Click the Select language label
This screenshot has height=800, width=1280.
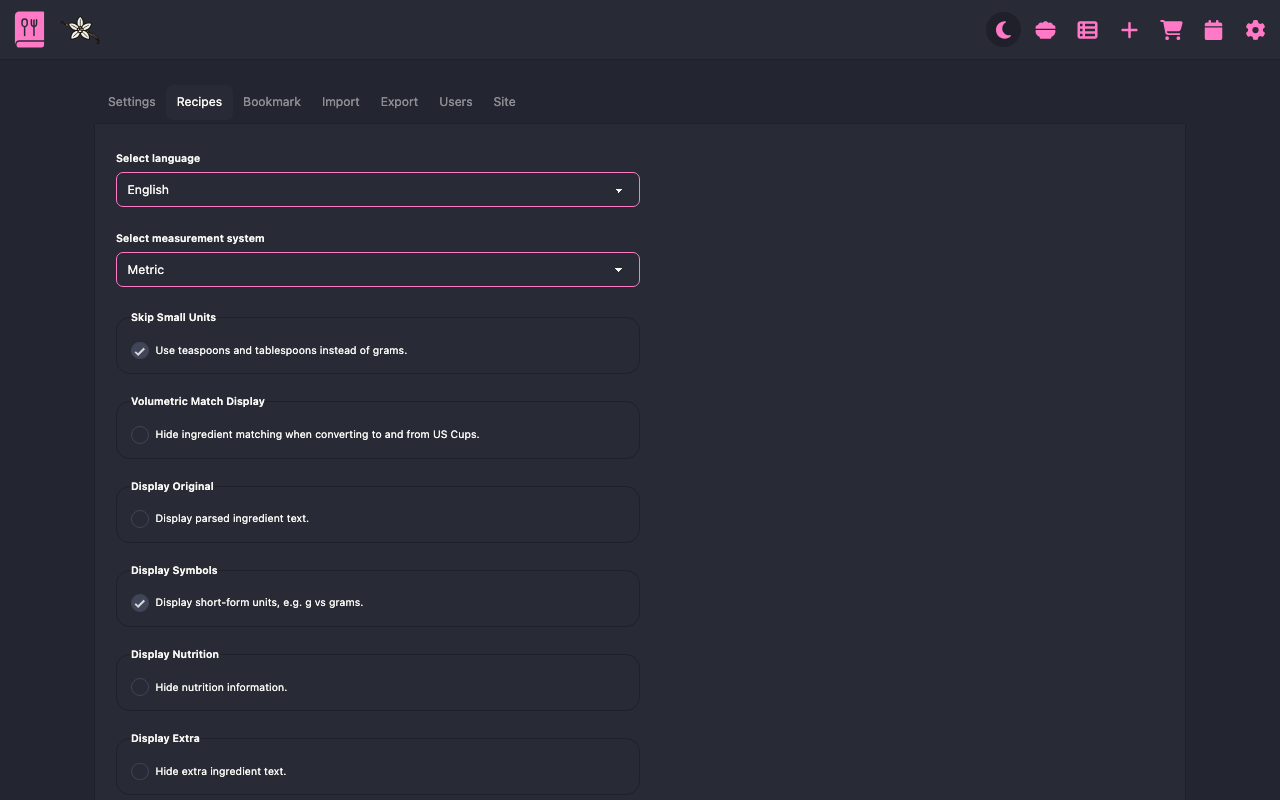tap(158, 158)
